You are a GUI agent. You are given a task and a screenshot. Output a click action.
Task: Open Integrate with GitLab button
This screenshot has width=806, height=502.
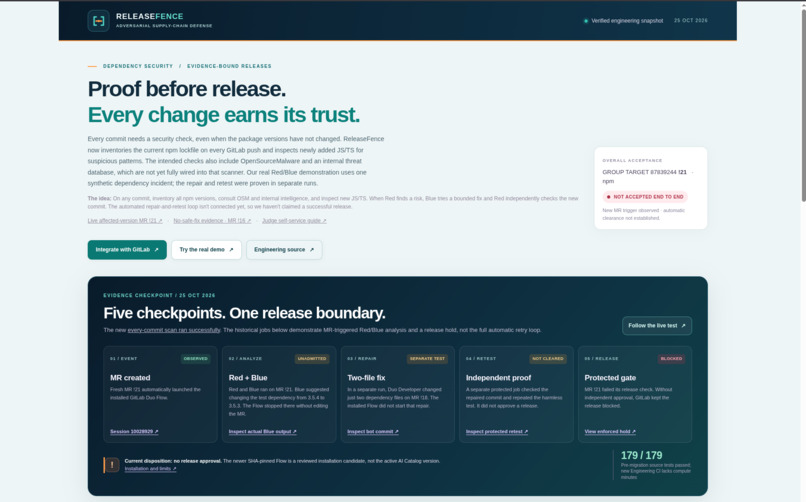pyautogui.click(x=127, y=250)
